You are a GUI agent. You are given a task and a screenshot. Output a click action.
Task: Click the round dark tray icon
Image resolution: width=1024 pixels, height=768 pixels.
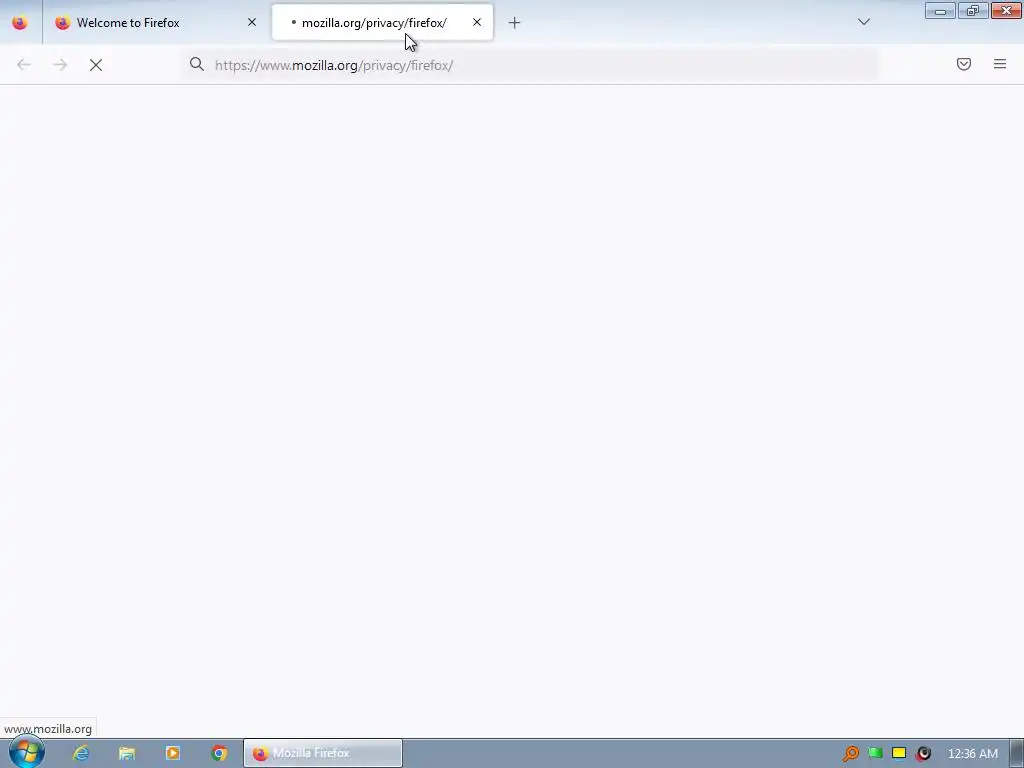(923, 754)
